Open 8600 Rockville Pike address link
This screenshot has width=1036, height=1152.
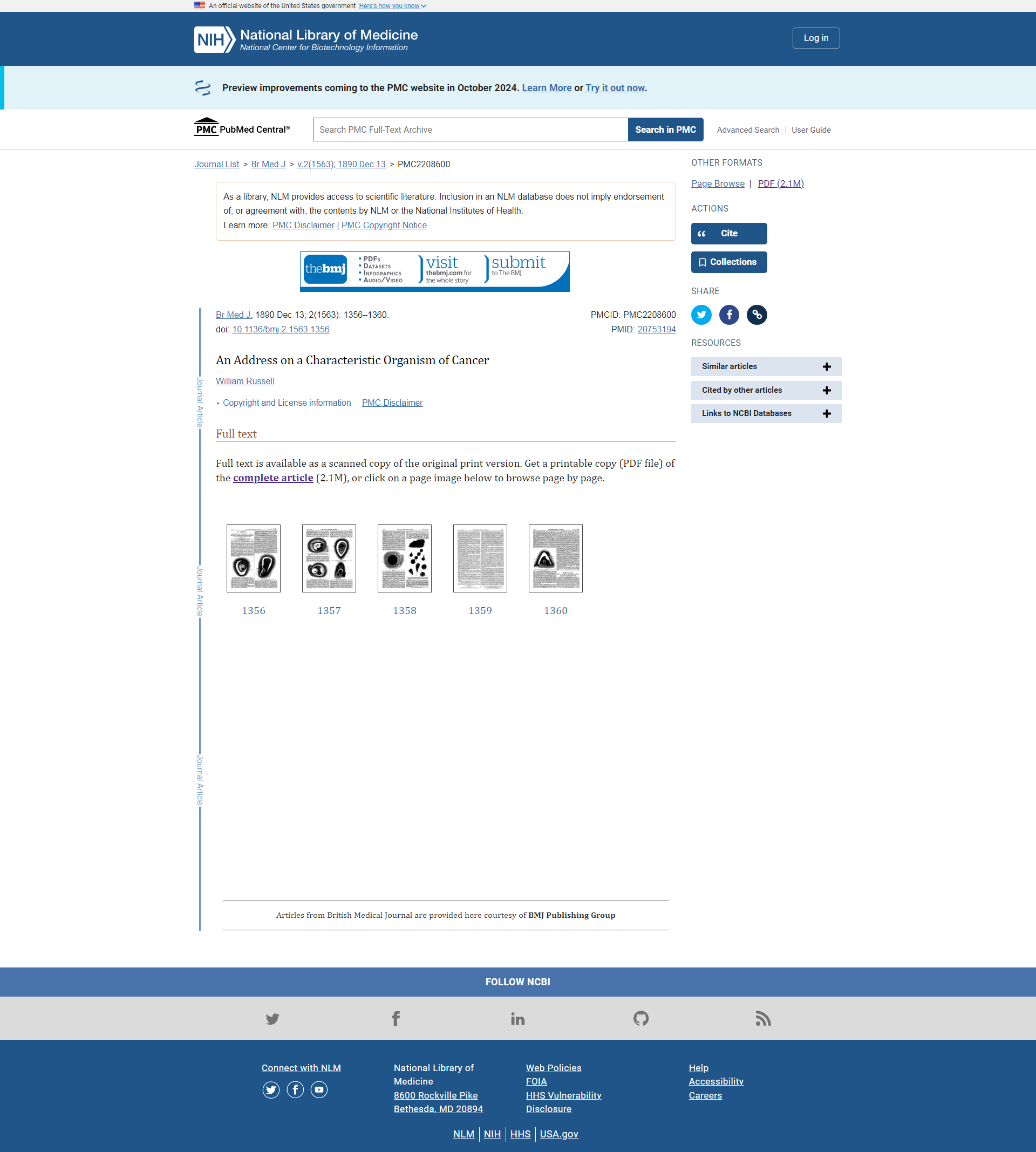[438, 1102]
